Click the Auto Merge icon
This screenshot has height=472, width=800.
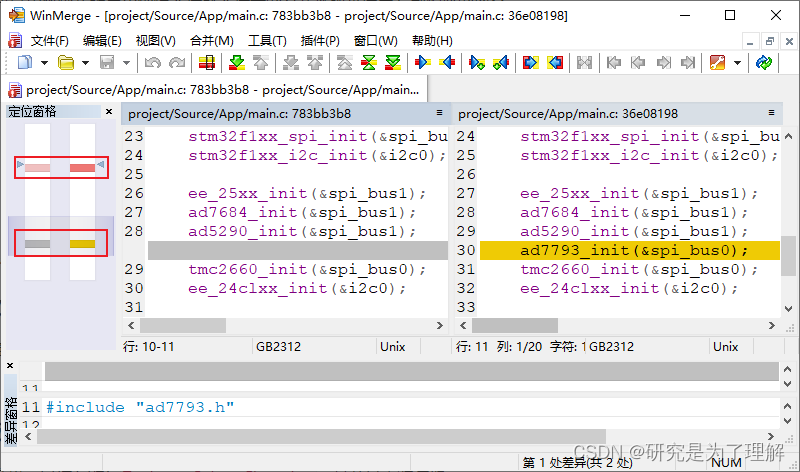(x=584, y=63)
